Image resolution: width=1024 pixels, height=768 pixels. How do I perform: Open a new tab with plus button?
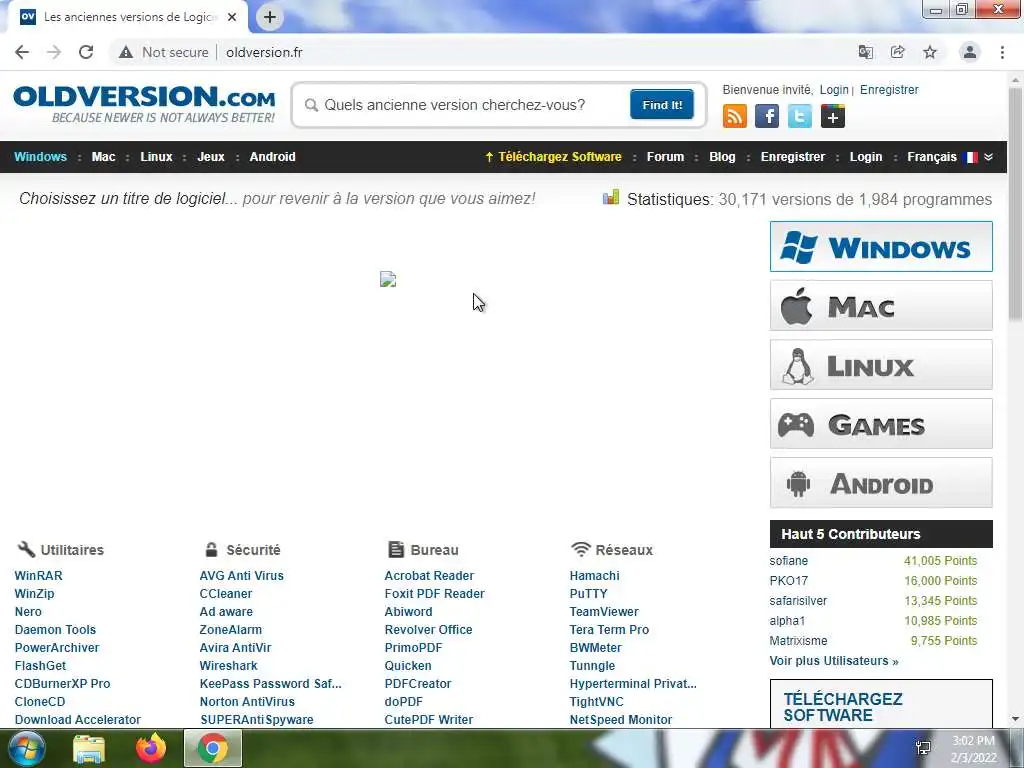pyautogui.click(x=270, y=17)
